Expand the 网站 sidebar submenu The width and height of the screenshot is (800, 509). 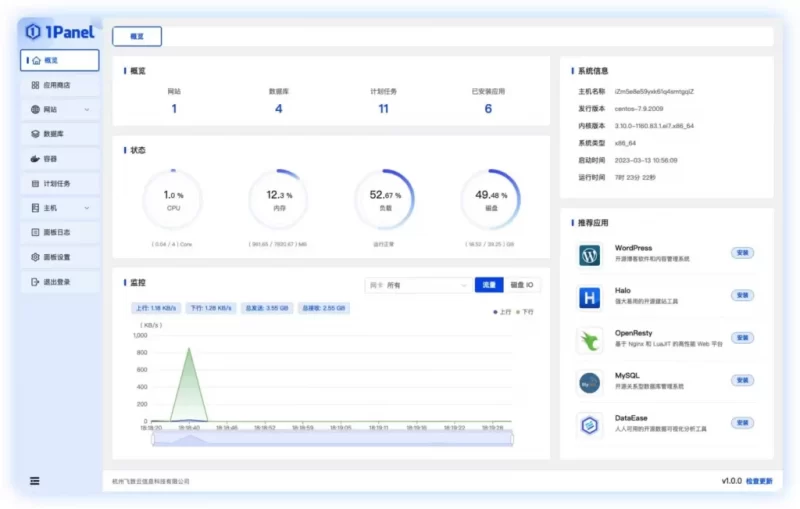[x=87, y=109]
